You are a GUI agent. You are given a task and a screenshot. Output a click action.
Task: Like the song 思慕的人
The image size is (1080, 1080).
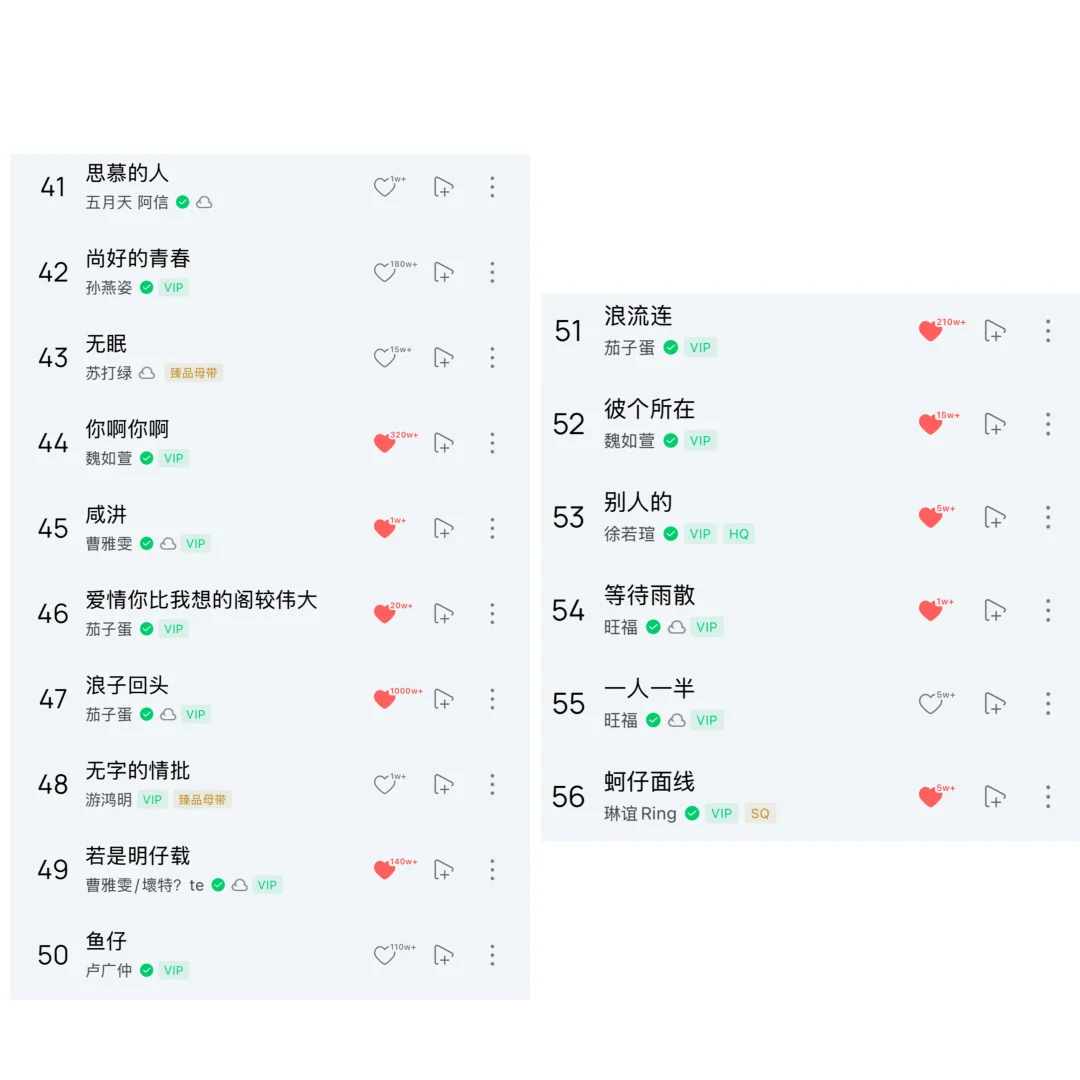coord(384,187)
